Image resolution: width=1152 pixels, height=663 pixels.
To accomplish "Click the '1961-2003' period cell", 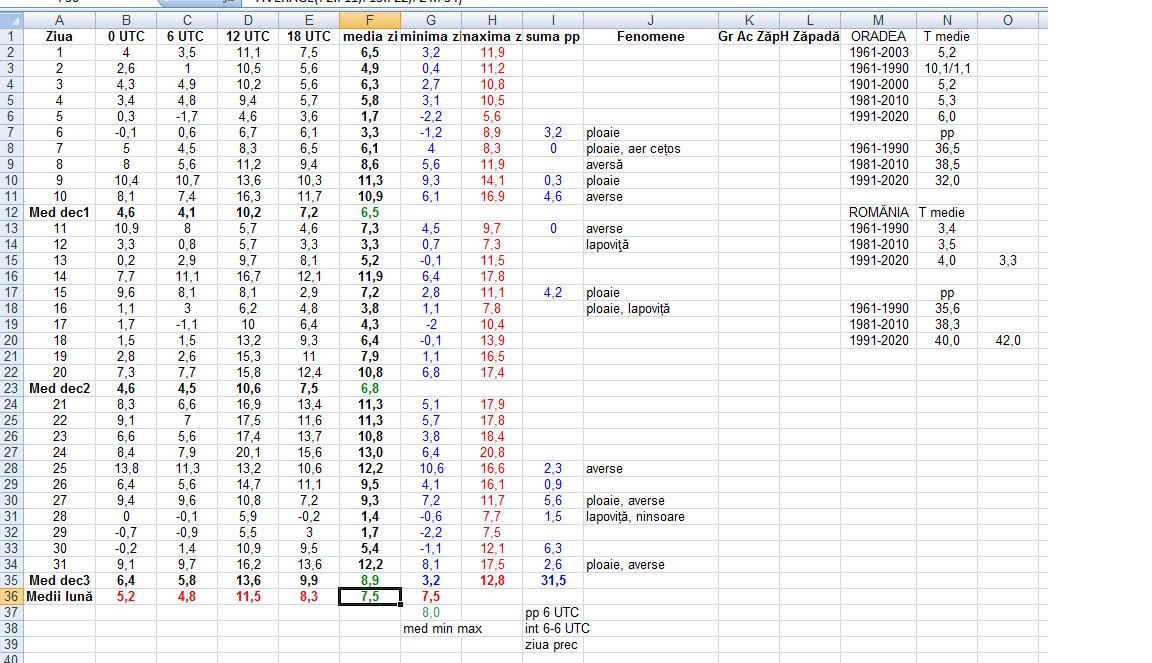I will pos(878,52).
